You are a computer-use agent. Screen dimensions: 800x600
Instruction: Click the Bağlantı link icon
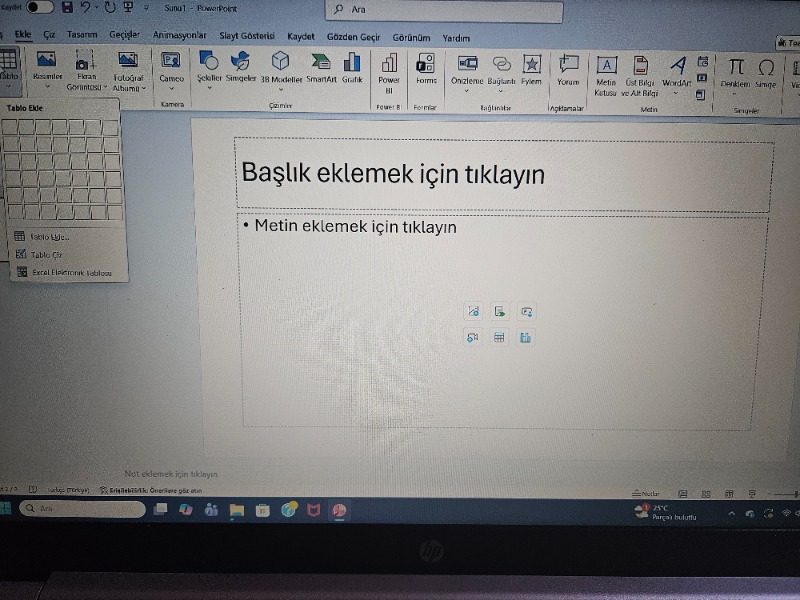point(501,64)
